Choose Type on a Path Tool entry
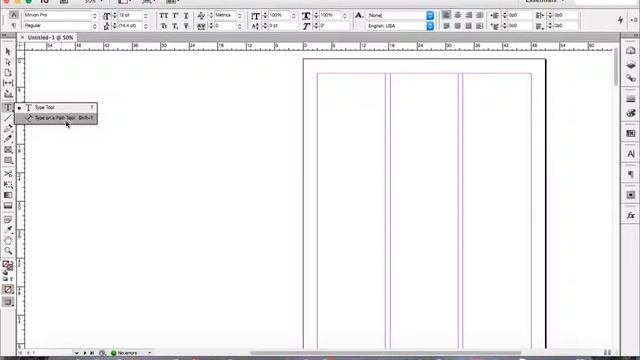This screenshot has height=360, width=640. coord(56,118)
